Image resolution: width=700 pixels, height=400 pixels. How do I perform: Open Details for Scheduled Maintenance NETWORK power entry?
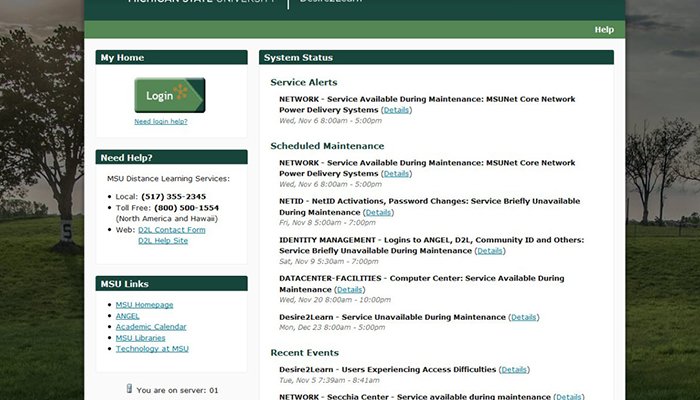396,174
